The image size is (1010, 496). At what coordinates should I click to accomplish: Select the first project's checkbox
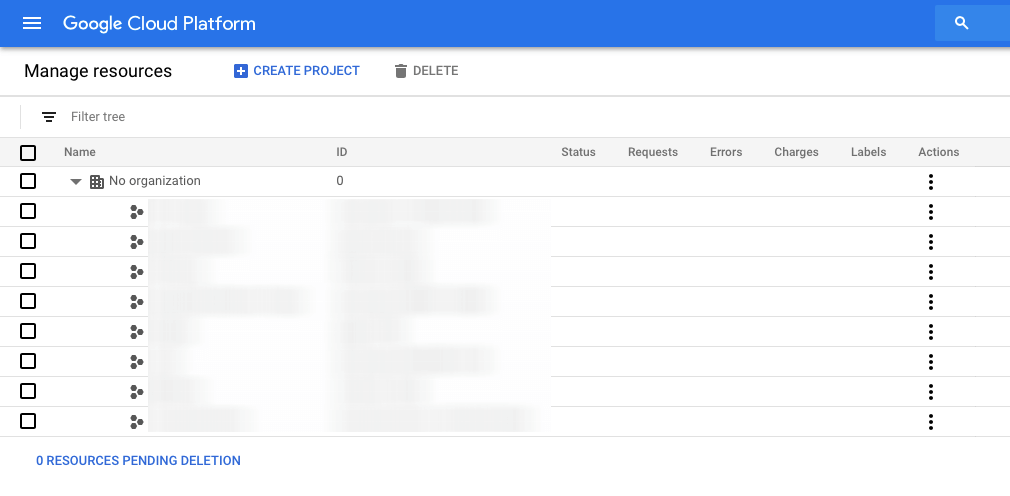click(28, 211)
